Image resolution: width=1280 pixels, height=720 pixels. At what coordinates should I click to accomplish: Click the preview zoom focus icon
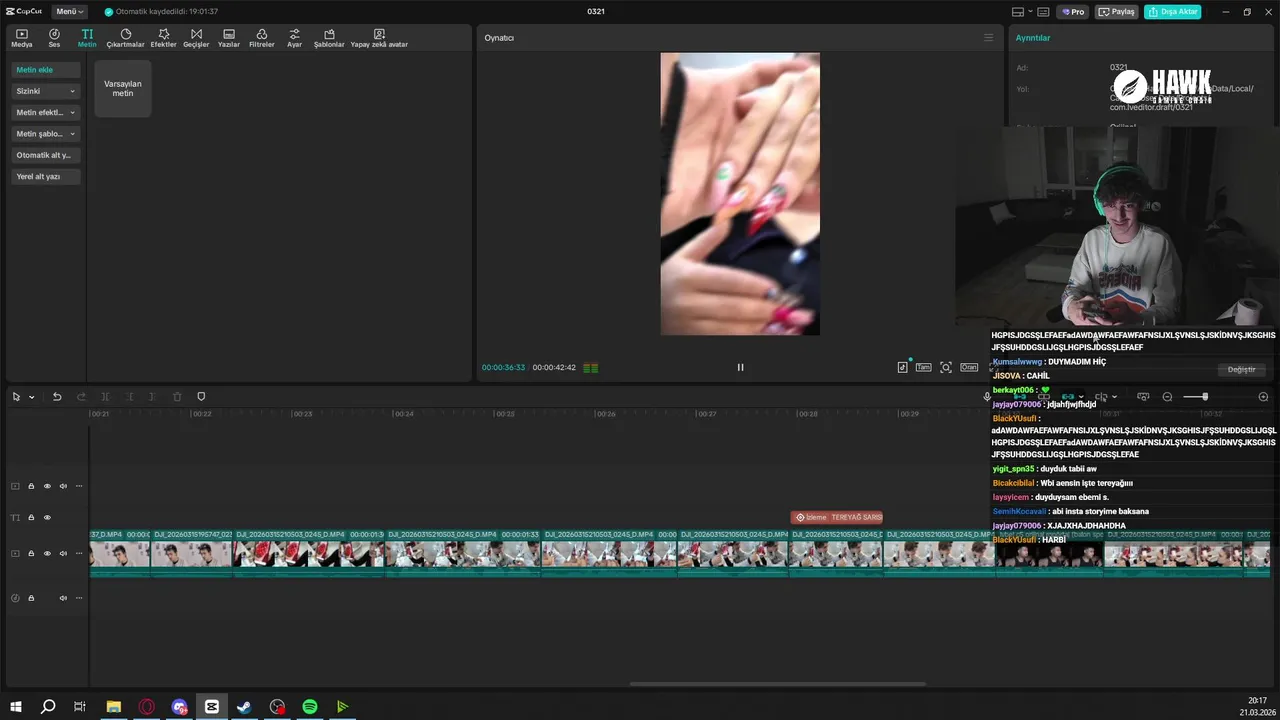point(946,367)
